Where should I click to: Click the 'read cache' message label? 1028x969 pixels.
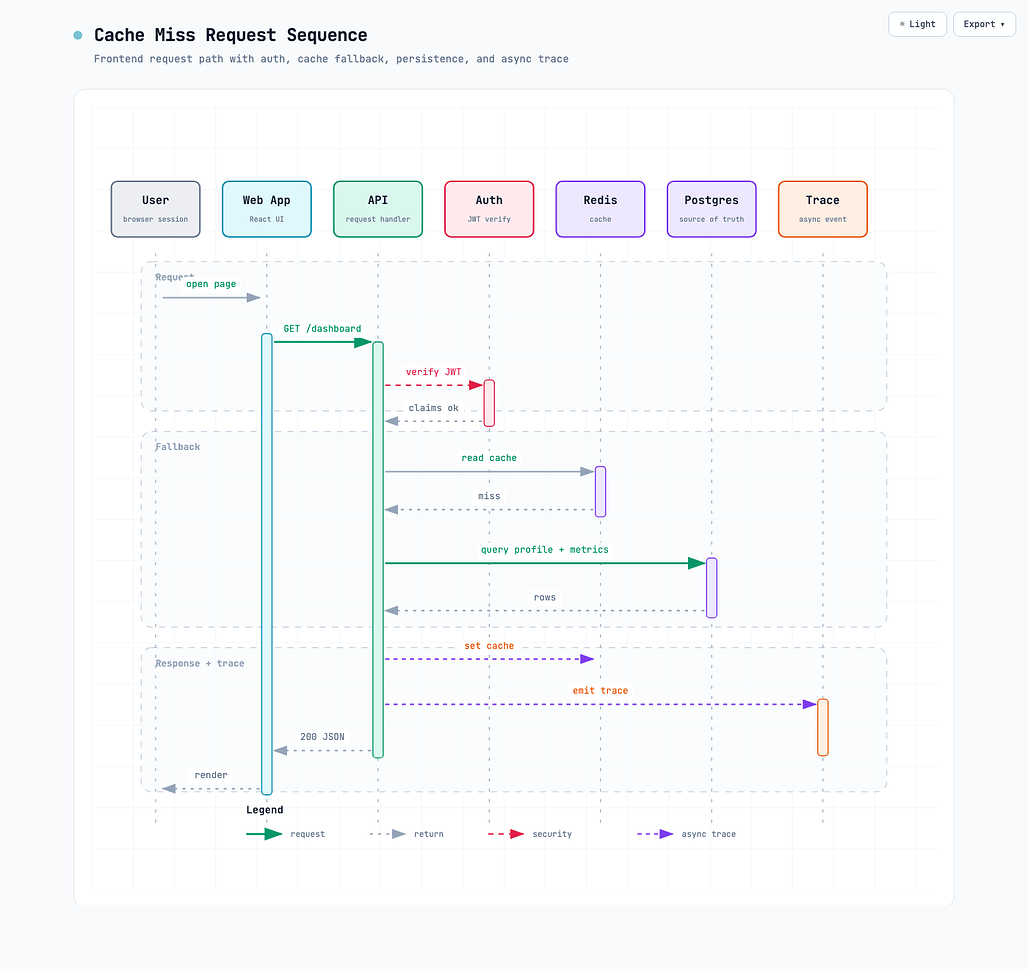tap(489, 458)
